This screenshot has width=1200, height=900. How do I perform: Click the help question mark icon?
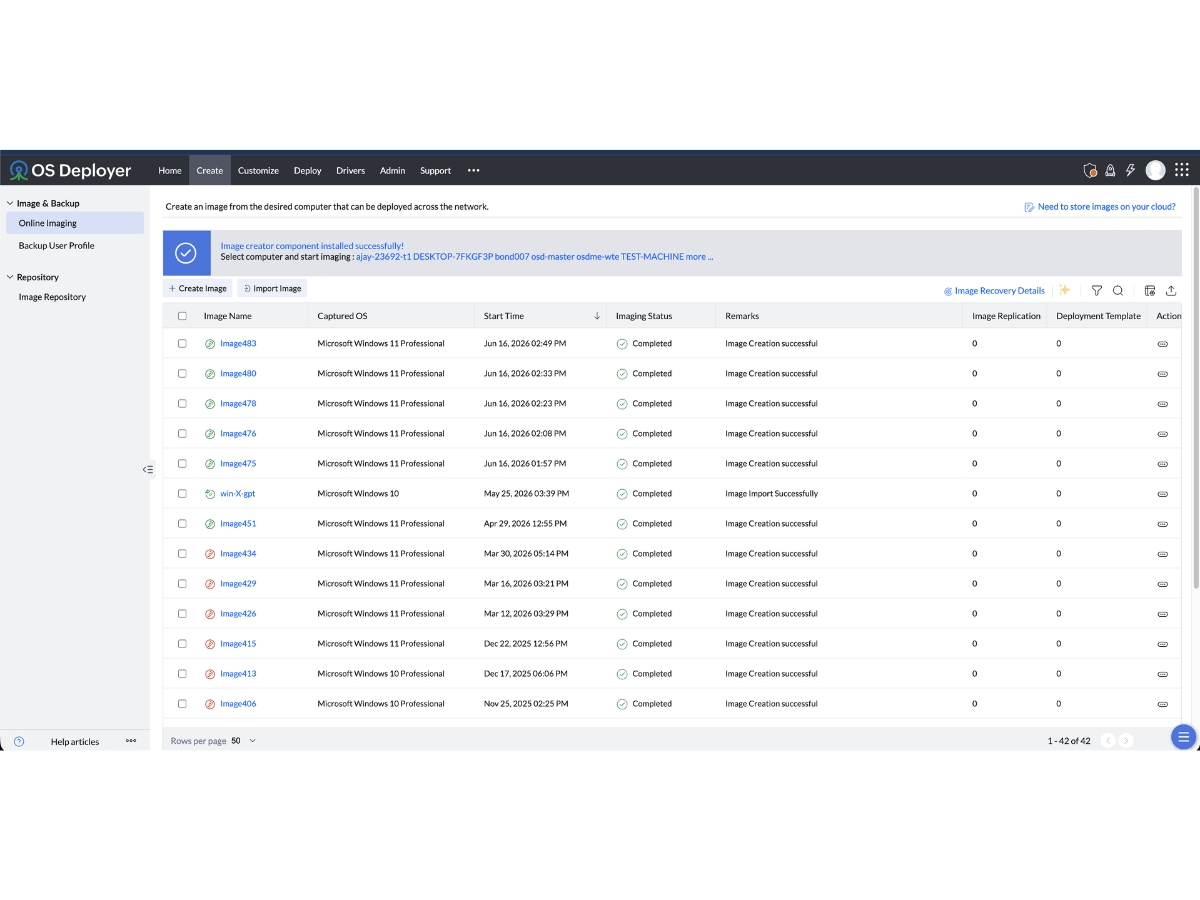(19, 741)
